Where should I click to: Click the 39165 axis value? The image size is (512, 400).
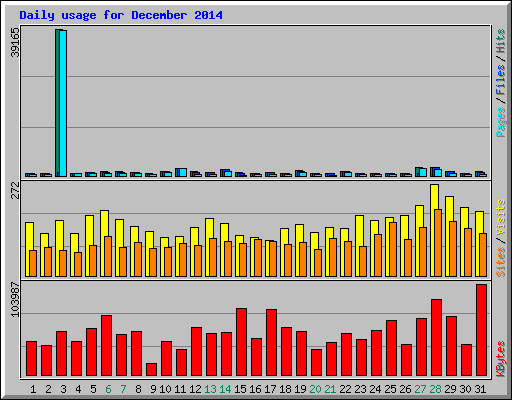pyautogui.click(x=15, y=42)
